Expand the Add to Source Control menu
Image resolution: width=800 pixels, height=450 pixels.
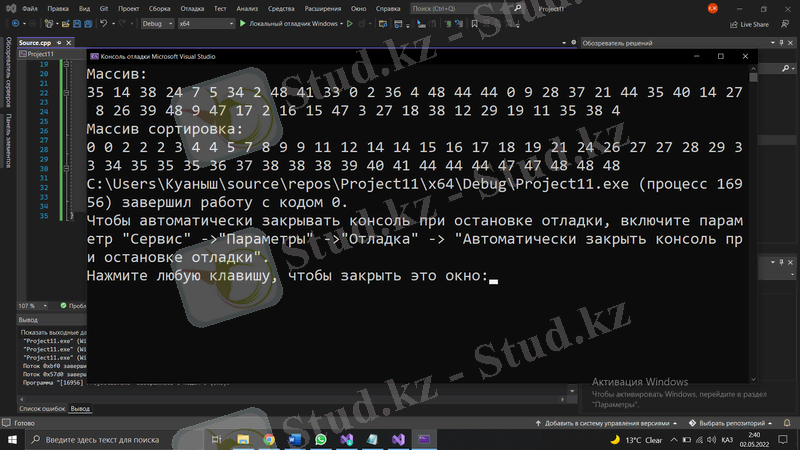(x=606, y=423)
